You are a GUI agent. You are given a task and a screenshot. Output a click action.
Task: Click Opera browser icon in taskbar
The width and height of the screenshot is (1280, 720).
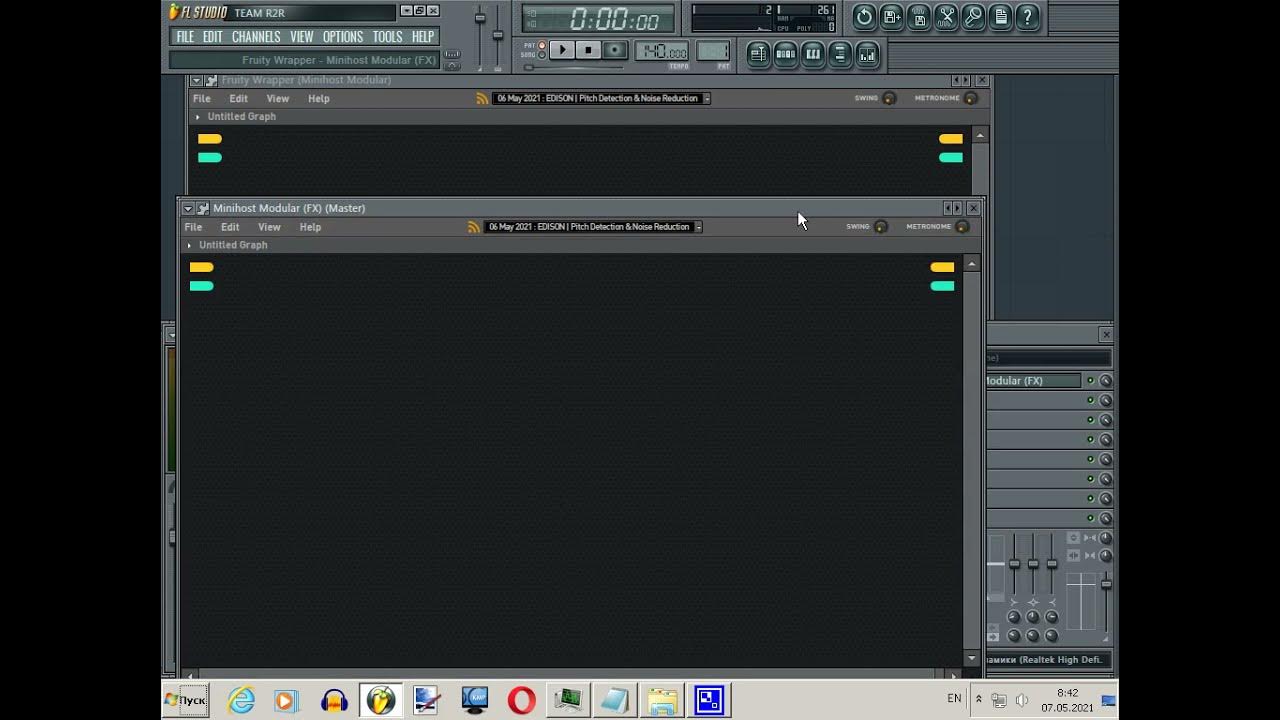click(x=521, y=700)
